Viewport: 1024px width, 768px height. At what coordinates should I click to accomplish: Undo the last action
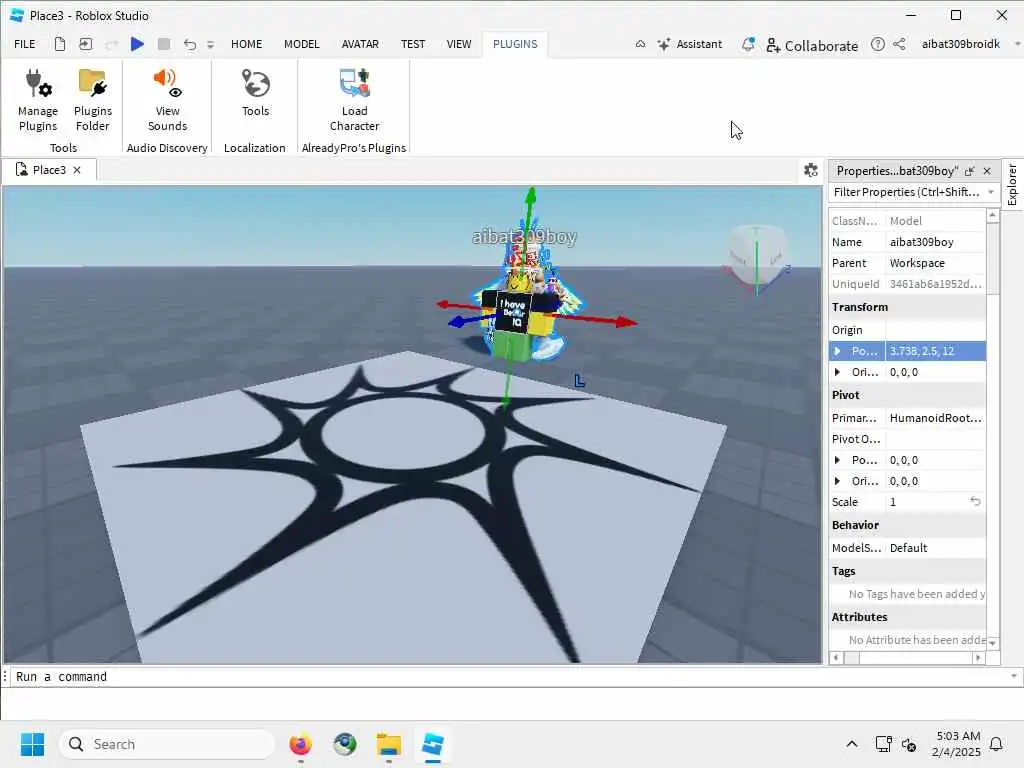coord(189,44)
